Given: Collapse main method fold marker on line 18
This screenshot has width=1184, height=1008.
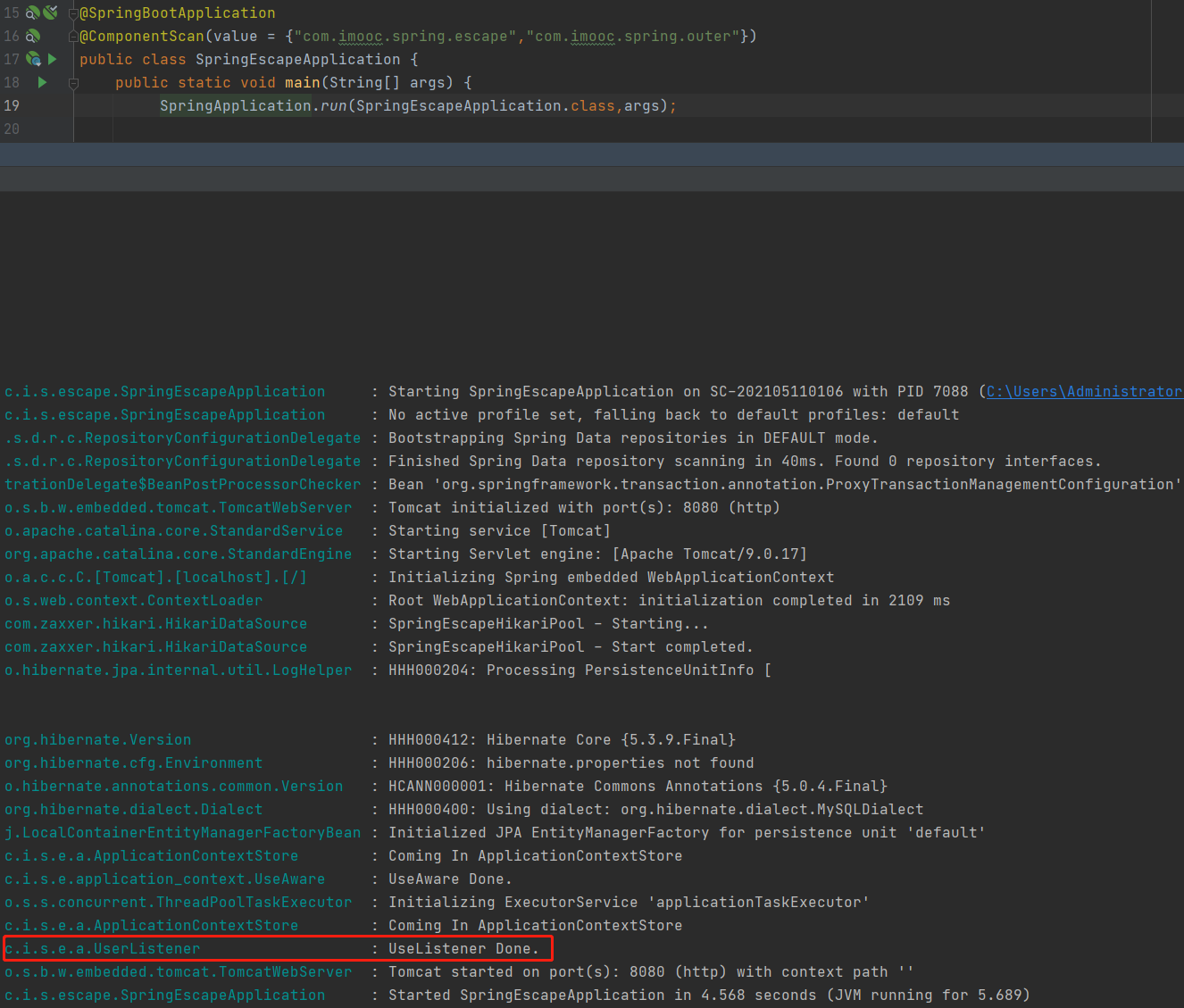Looking at the screenshot, I should pos(73,83).
